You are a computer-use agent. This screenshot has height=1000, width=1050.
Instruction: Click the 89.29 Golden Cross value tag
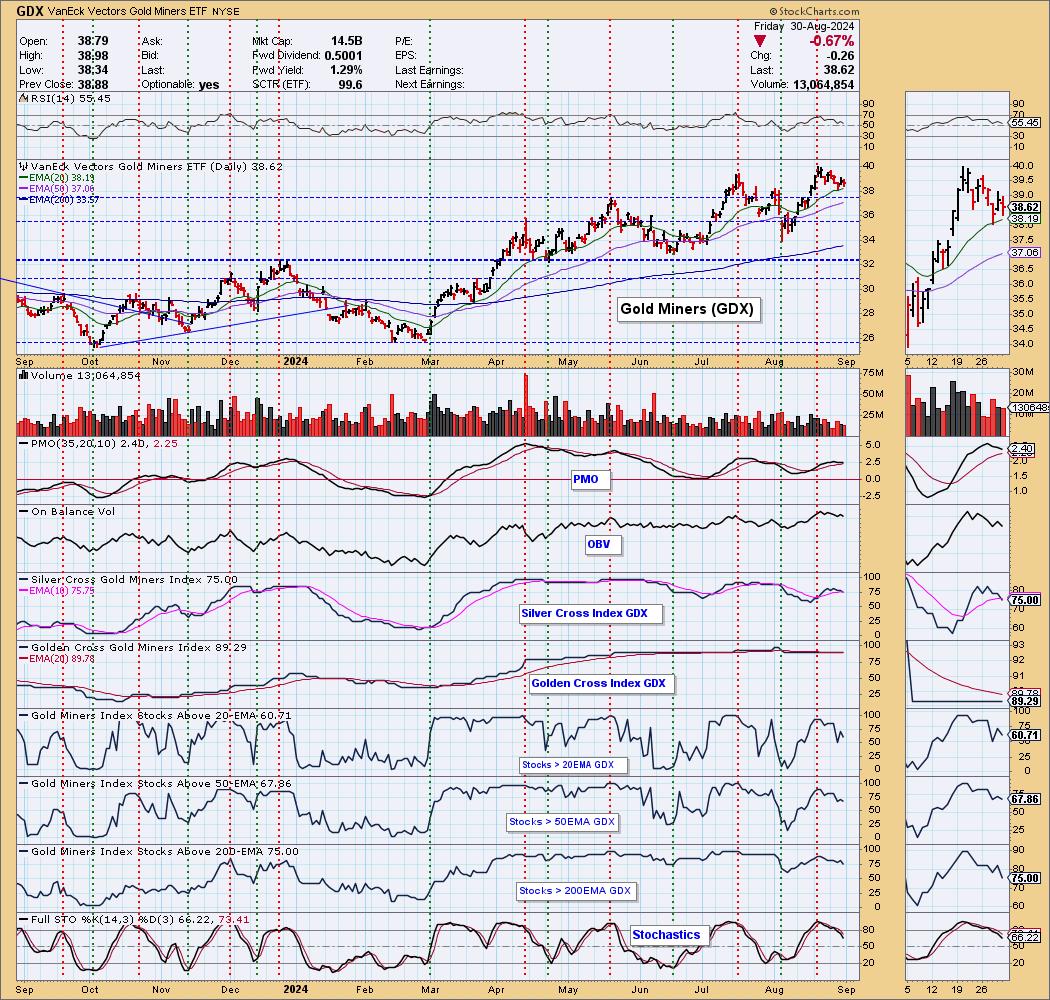1027,702
